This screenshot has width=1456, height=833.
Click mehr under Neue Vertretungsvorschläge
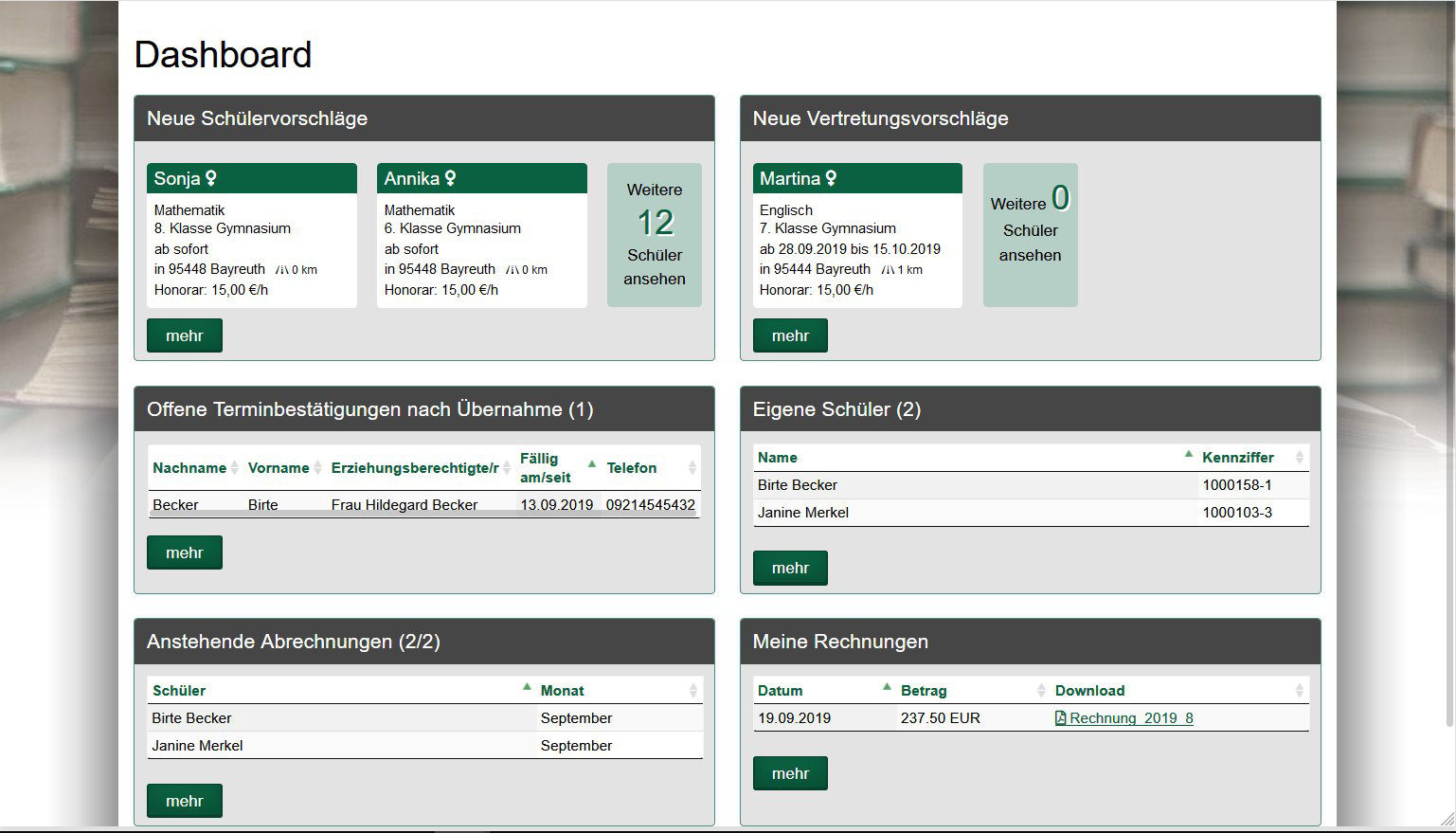pos(790,335)
